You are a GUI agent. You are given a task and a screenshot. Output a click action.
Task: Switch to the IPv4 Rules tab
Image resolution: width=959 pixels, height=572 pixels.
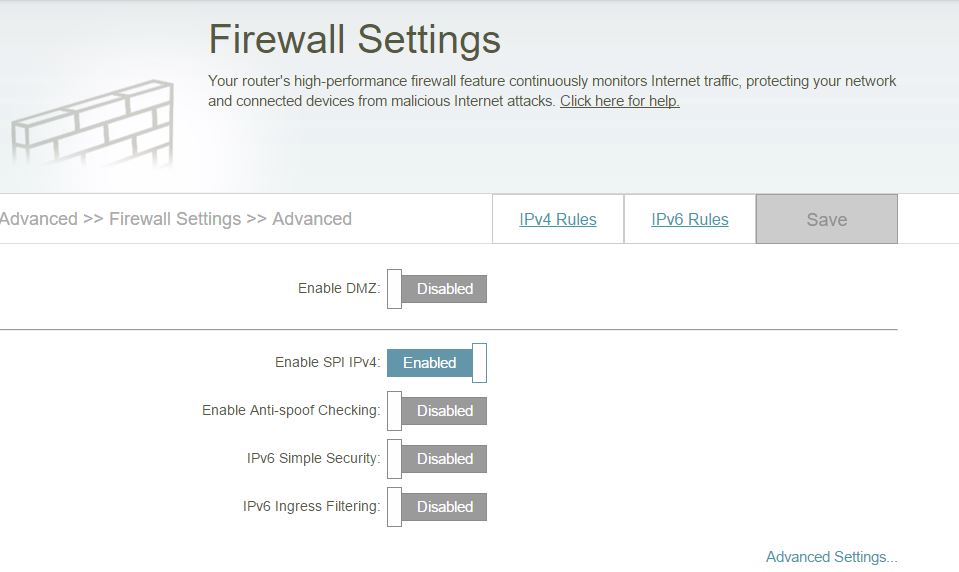tap(557, 220)
